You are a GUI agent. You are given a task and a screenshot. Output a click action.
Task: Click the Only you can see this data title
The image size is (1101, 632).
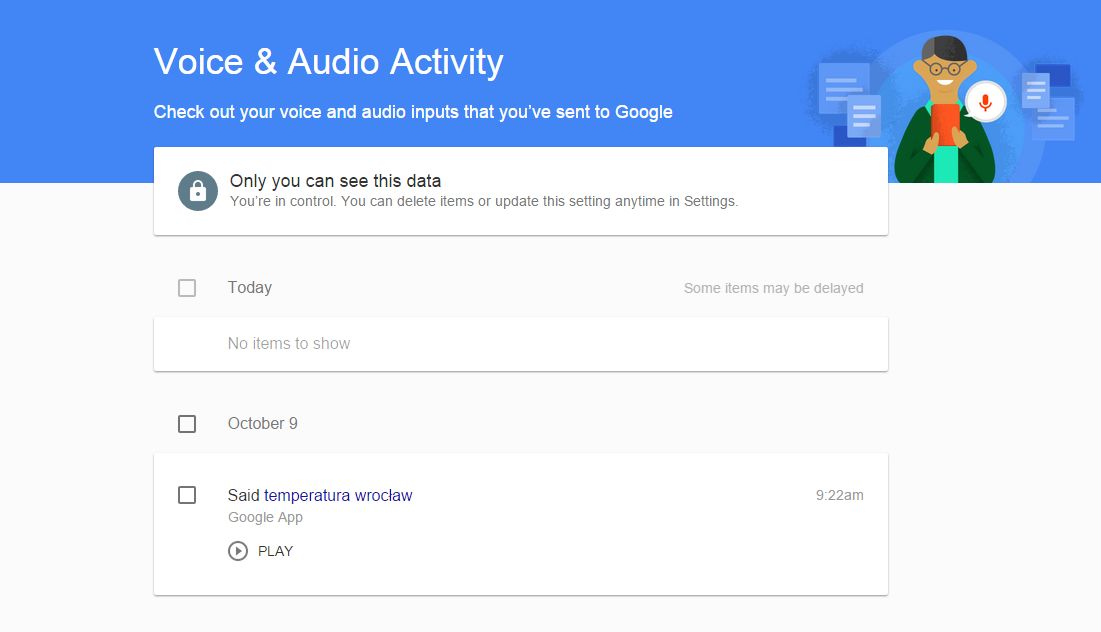(335, 181)
